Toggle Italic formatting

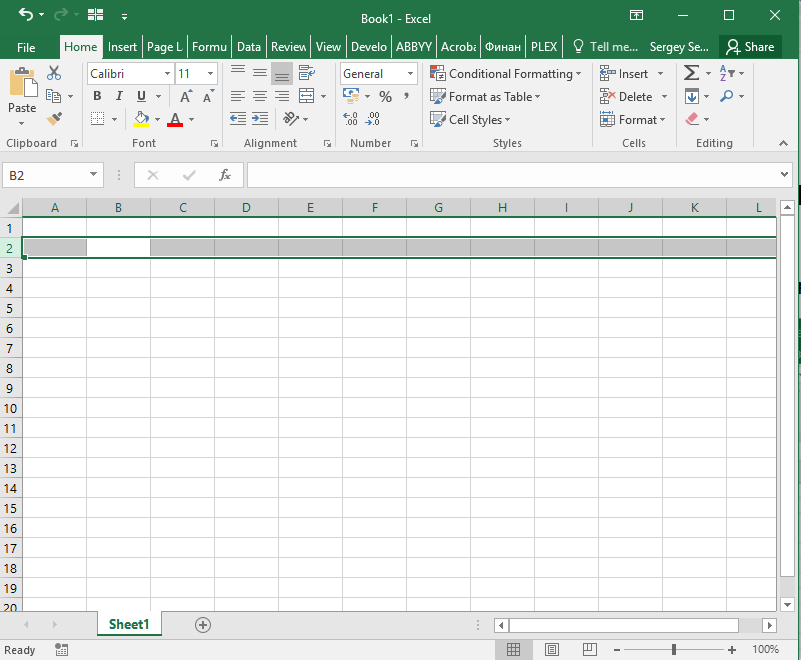click(119, 96)
